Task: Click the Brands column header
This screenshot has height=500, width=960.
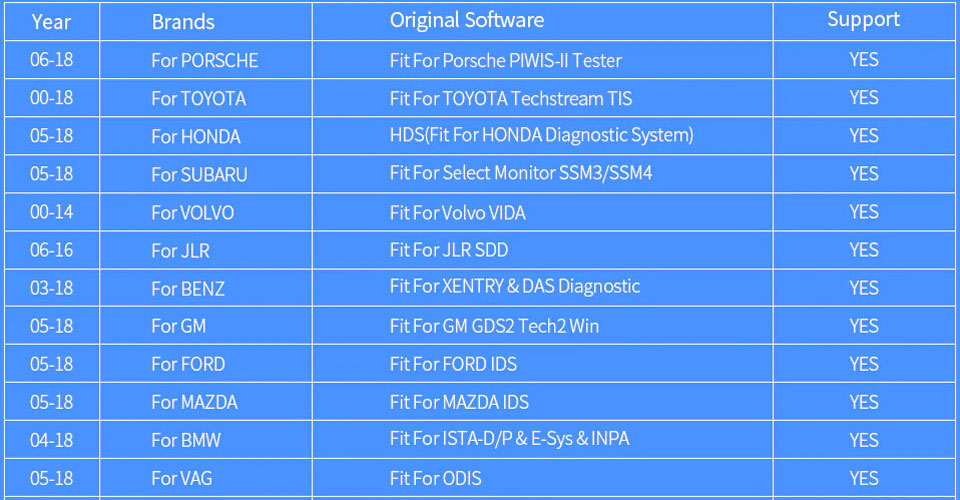Action: point(183,21)
